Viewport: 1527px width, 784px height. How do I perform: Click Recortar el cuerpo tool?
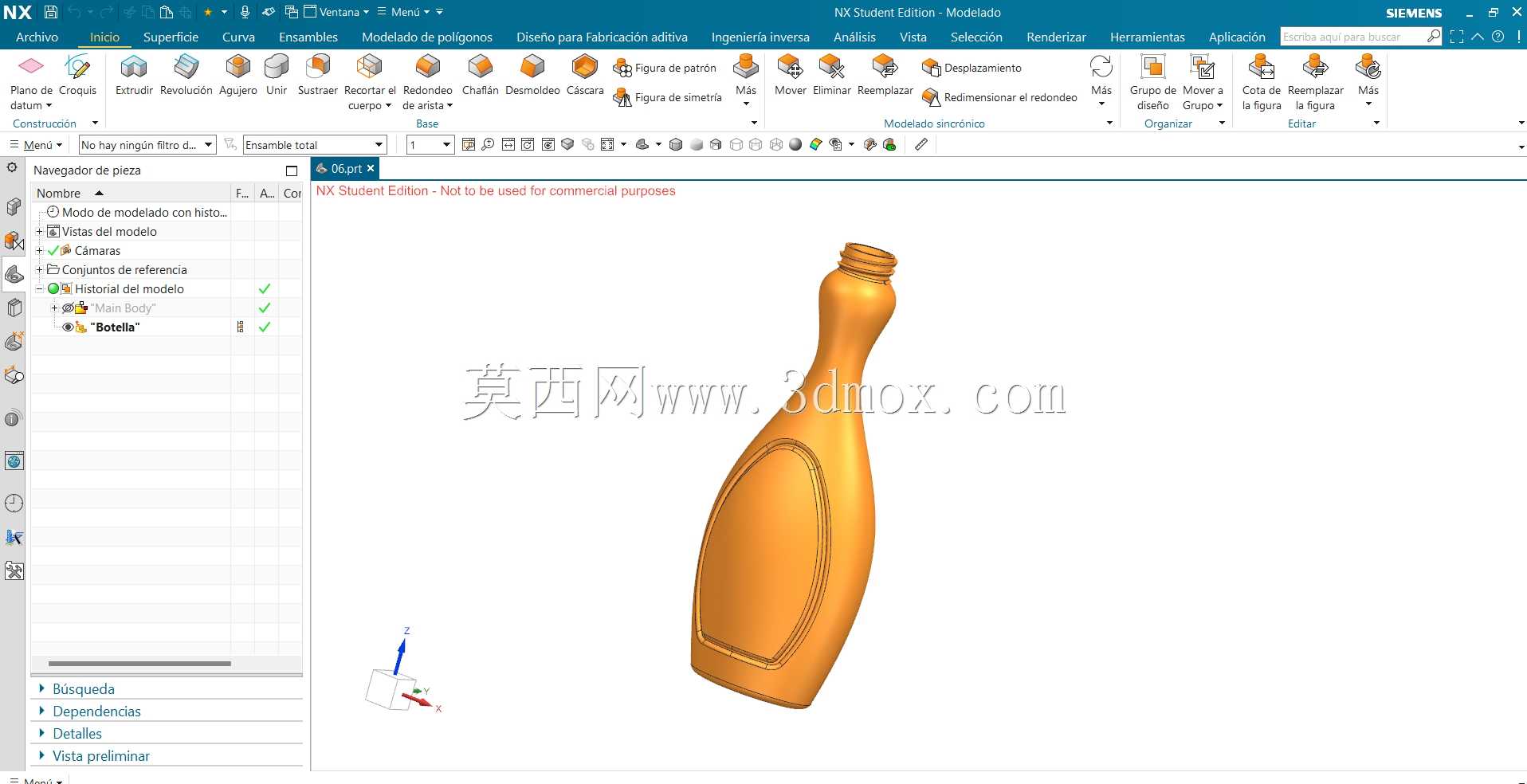coord(370,82)
